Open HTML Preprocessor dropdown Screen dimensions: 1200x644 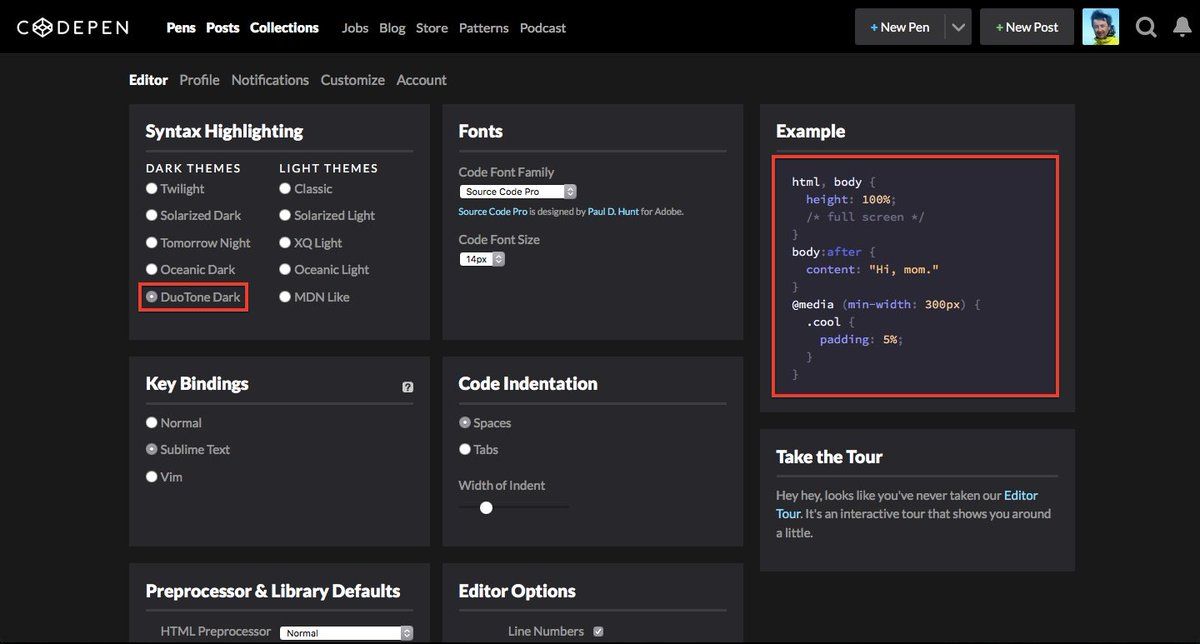point(346,633)
